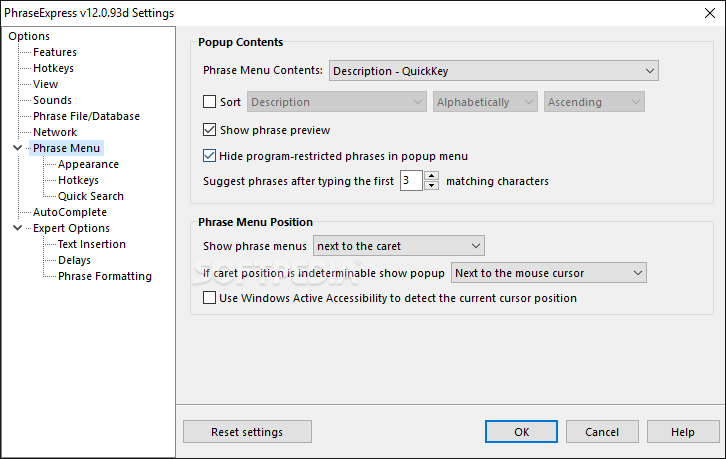Screen dimensions: 726x459
Task: Open Phrase File/Database settings
Action: pos(86,116)
